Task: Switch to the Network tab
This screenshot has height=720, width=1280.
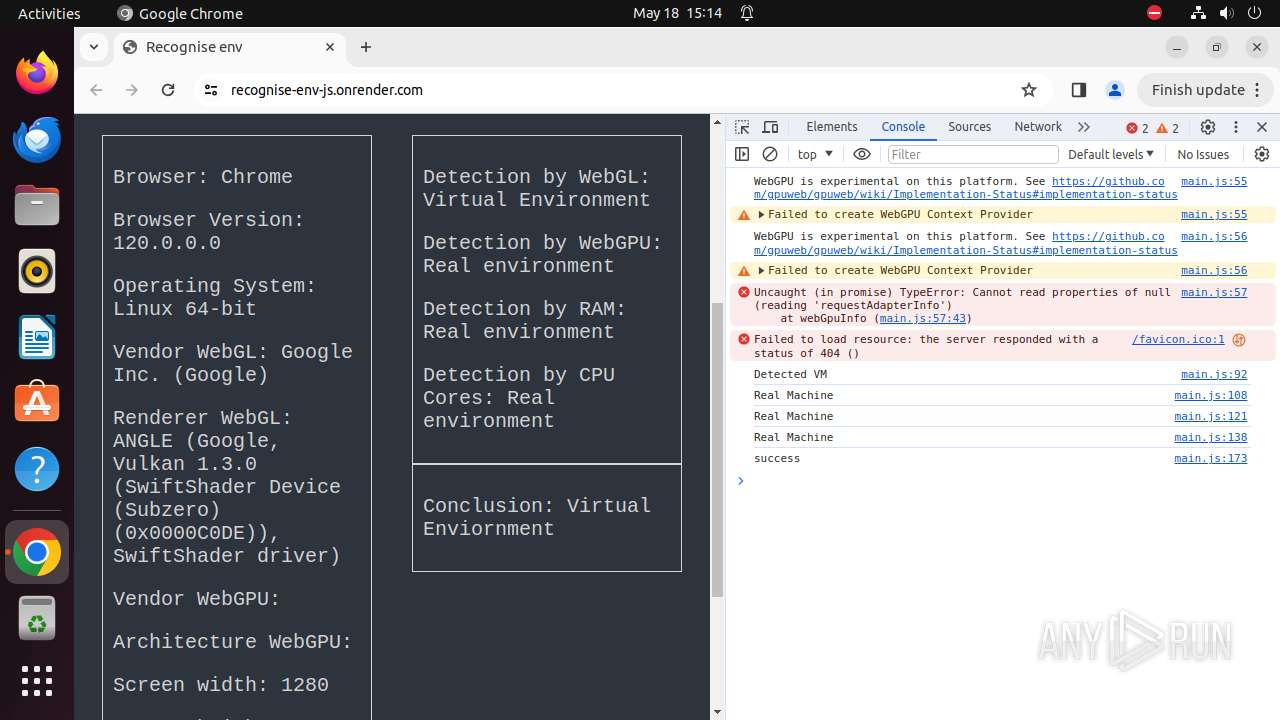Action: pos(1038,127)
